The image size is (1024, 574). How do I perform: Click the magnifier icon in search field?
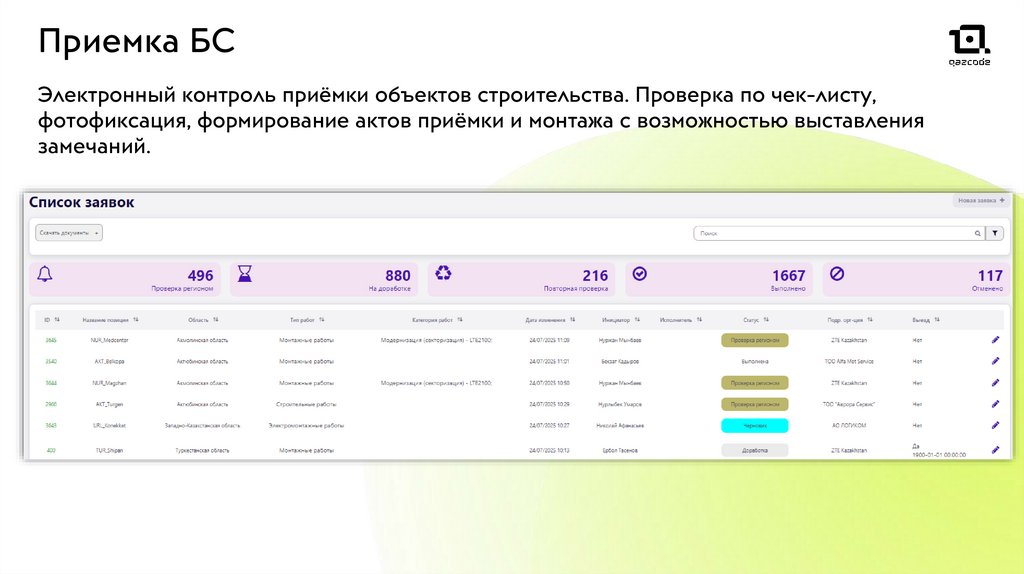(x=978, y=233)
